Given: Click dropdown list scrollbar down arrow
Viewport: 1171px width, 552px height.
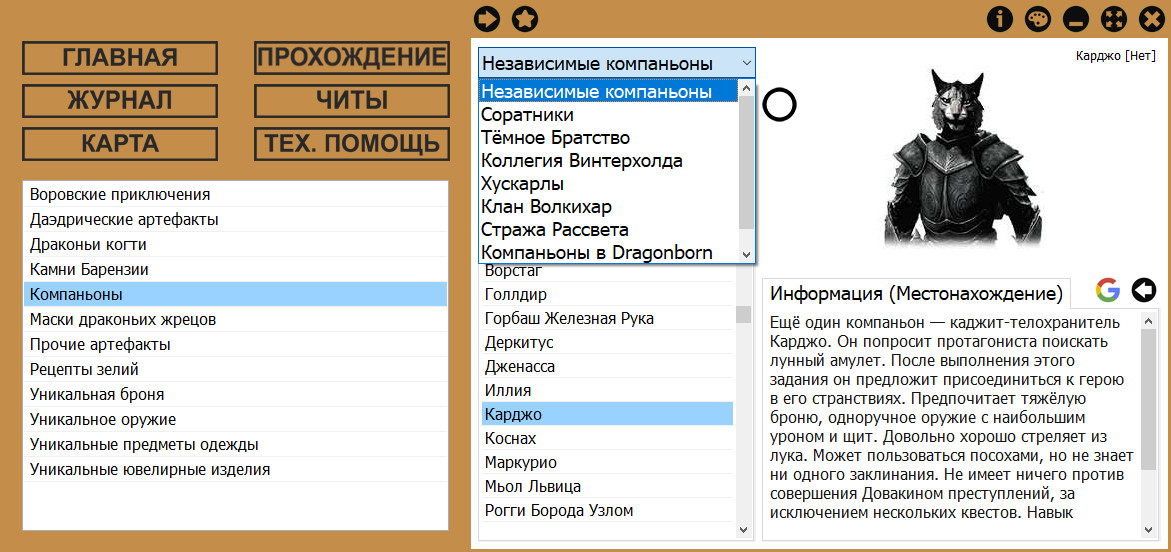Looking at the screenshot, I should pyautogui.click(x=746, y=254).
